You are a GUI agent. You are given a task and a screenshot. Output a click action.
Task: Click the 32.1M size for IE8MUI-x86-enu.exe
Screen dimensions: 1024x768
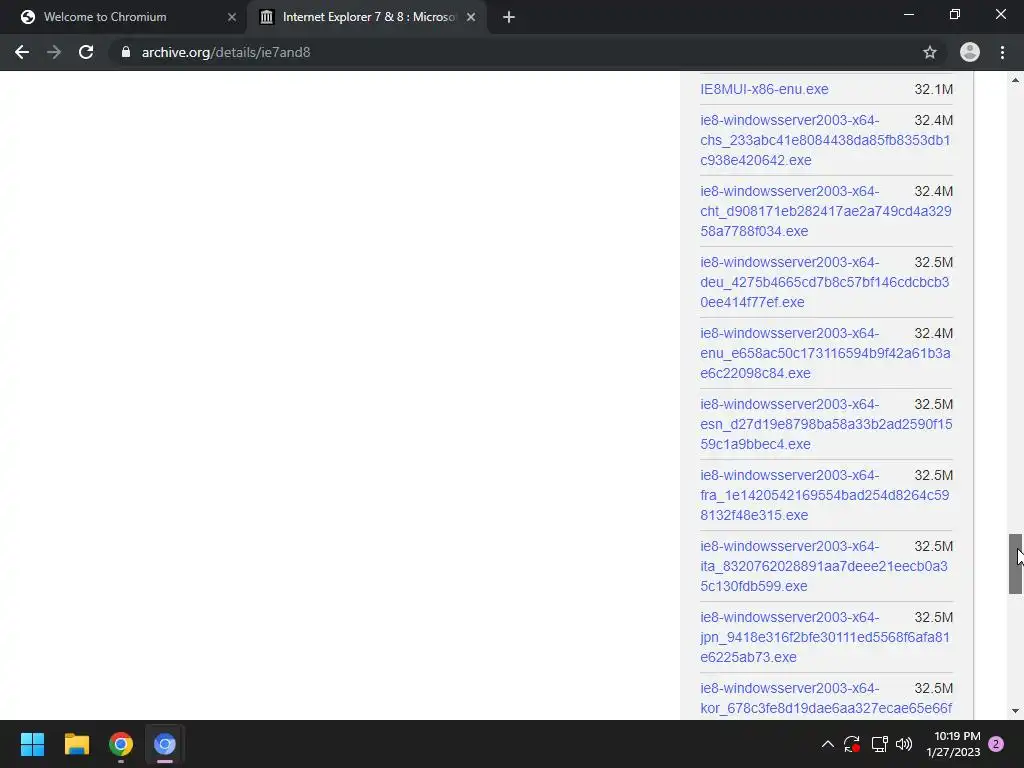coord(933,89)
